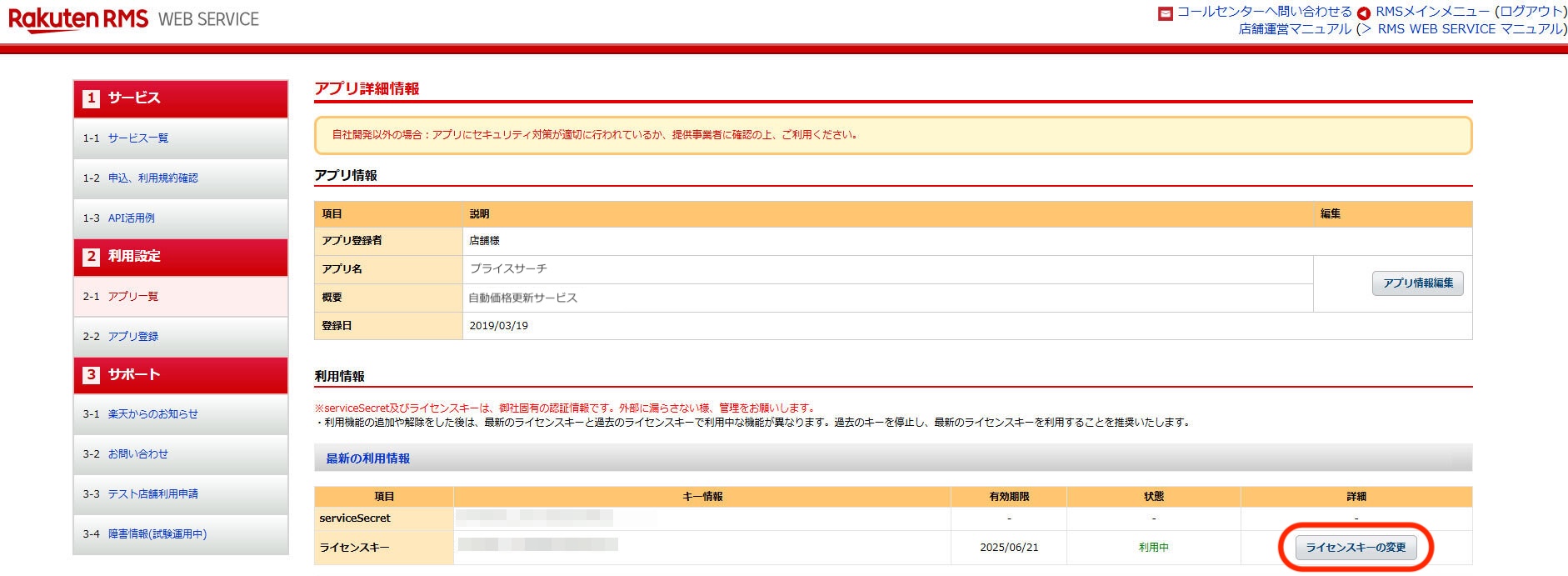Image resolution: width=1568 pixels, height=576 pixels.
Task: Open RMS WEB SERVICE マニュアル link
Action: click(1469, 29)
